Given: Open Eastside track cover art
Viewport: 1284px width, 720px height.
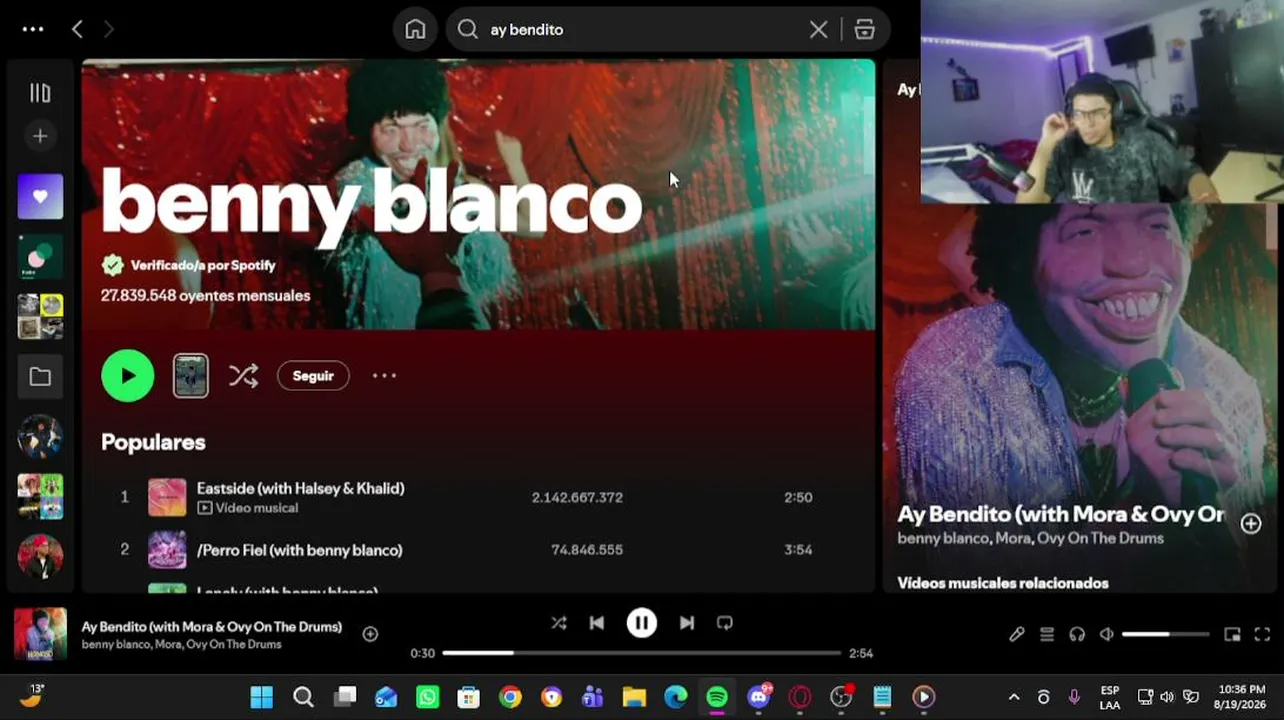Looking at the screenshot, I should 167,498.
